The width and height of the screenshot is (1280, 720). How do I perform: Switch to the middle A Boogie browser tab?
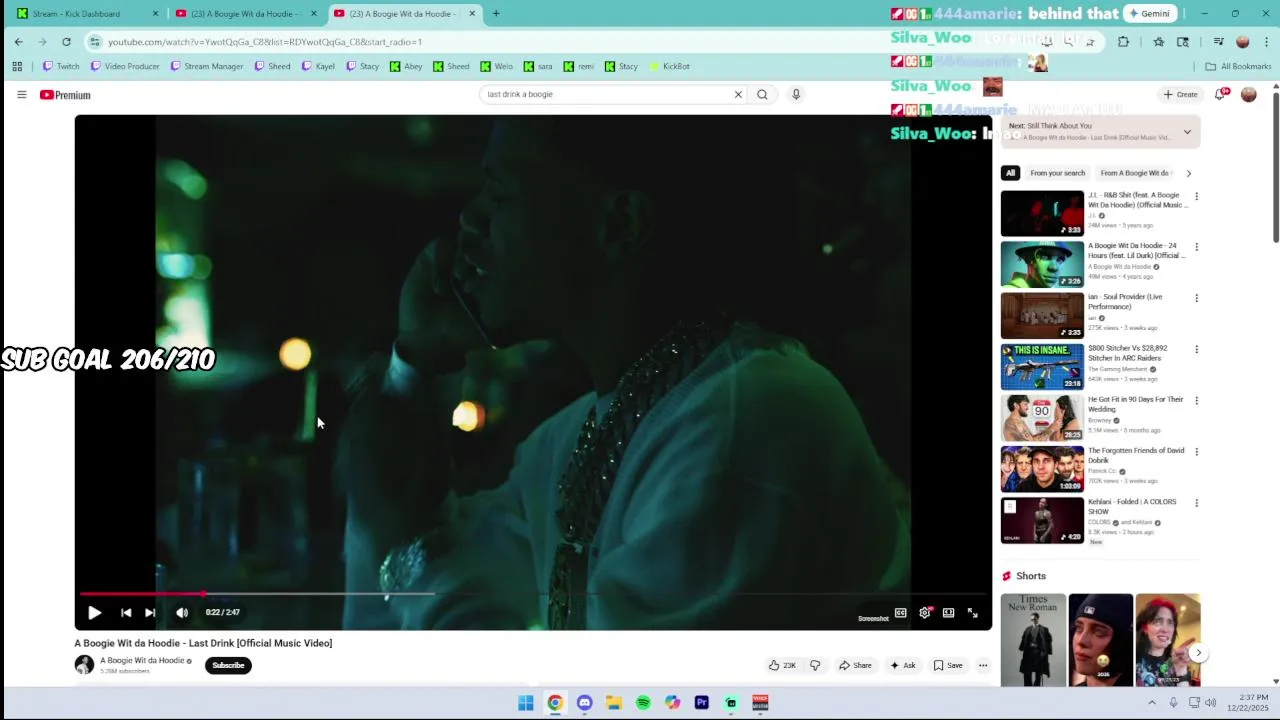246,14
